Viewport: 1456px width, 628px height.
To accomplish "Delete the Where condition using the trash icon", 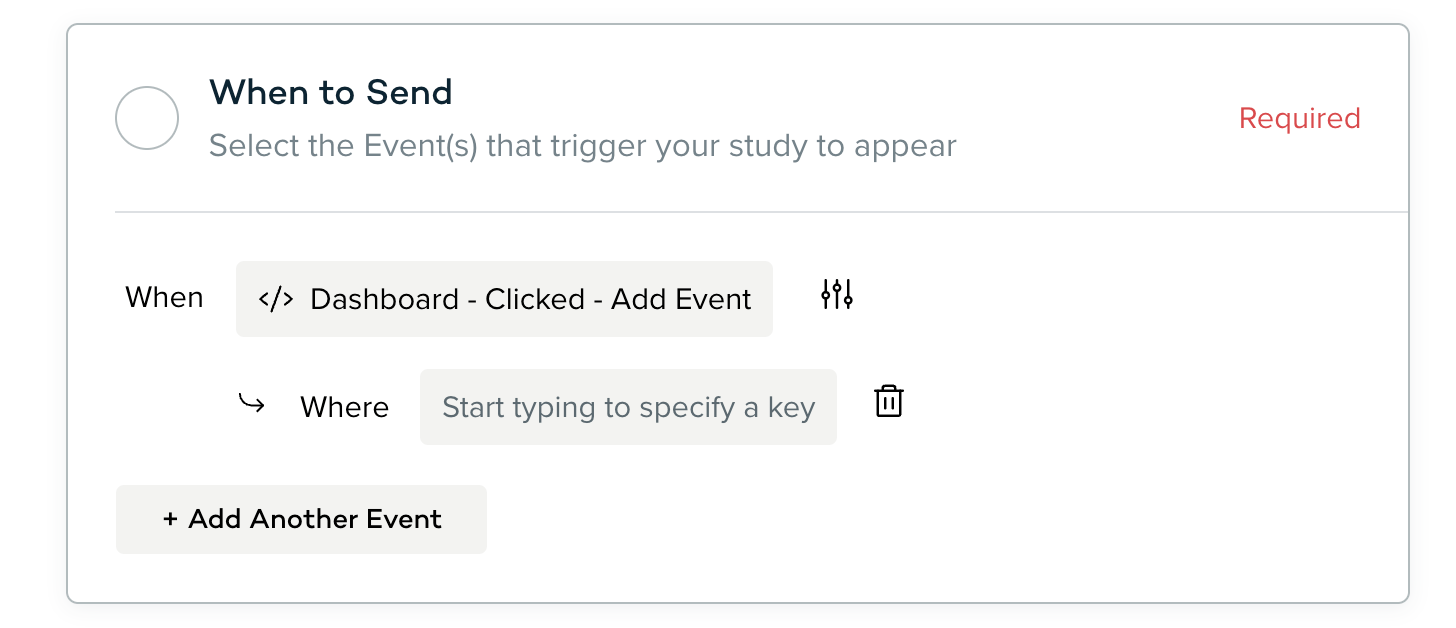I will click(886, 402).
